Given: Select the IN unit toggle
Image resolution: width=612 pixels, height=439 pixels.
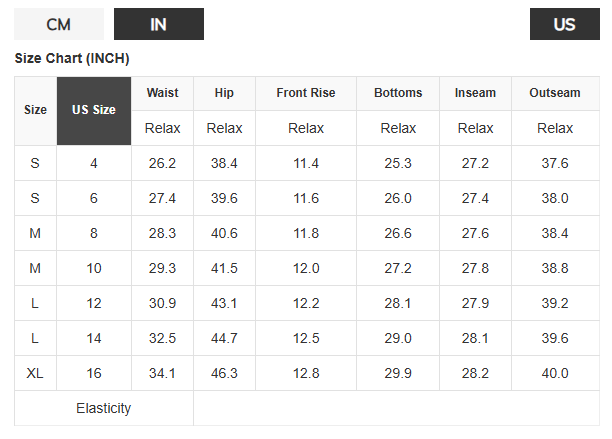Looking at the screenshot, I should tap(158, 24).
